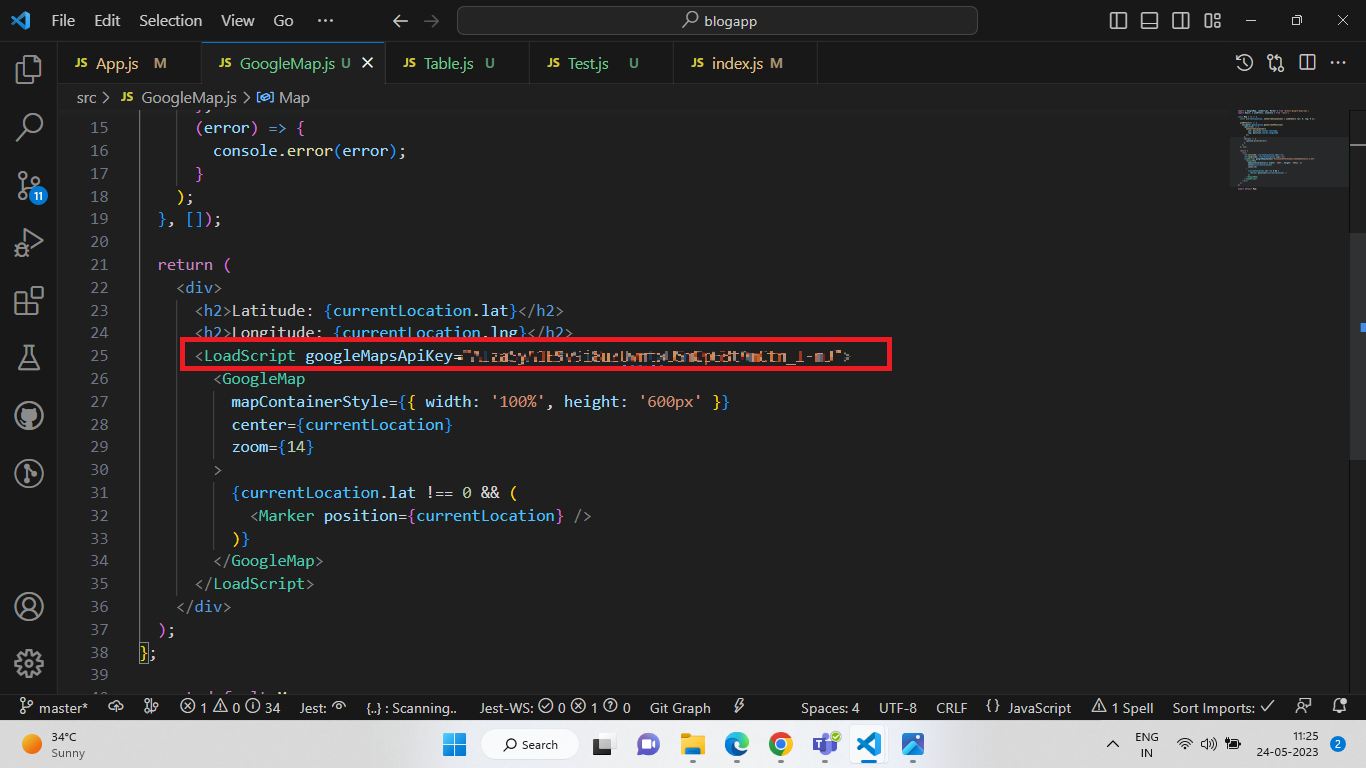Viewport: 1366px width, 768px height.
Task: Open the Run and Debug view
Action: click(x=29, y=243)
